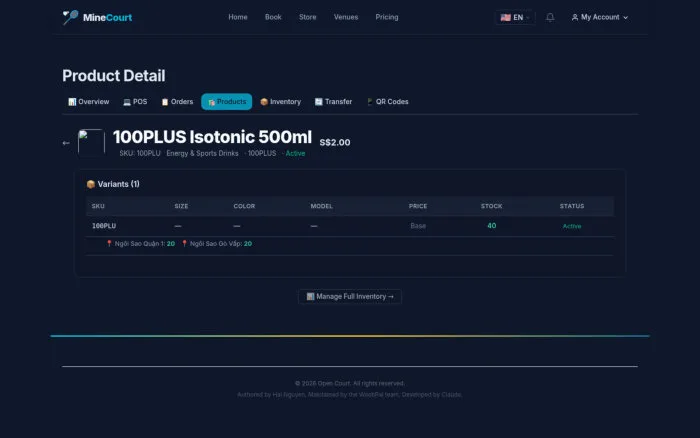
Task: Expand the My Account menu
Action: coord(600,17)
